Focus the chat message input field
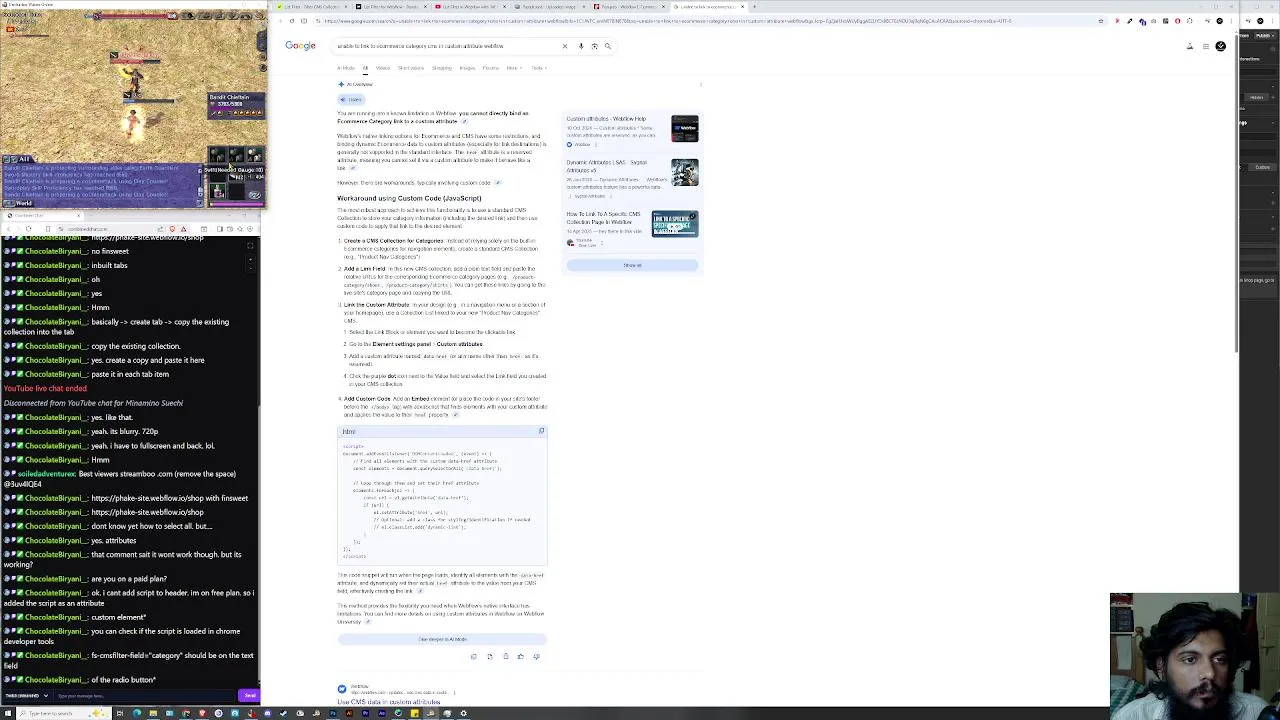This screenshot has width=1280, height=720. click(145, 695)
